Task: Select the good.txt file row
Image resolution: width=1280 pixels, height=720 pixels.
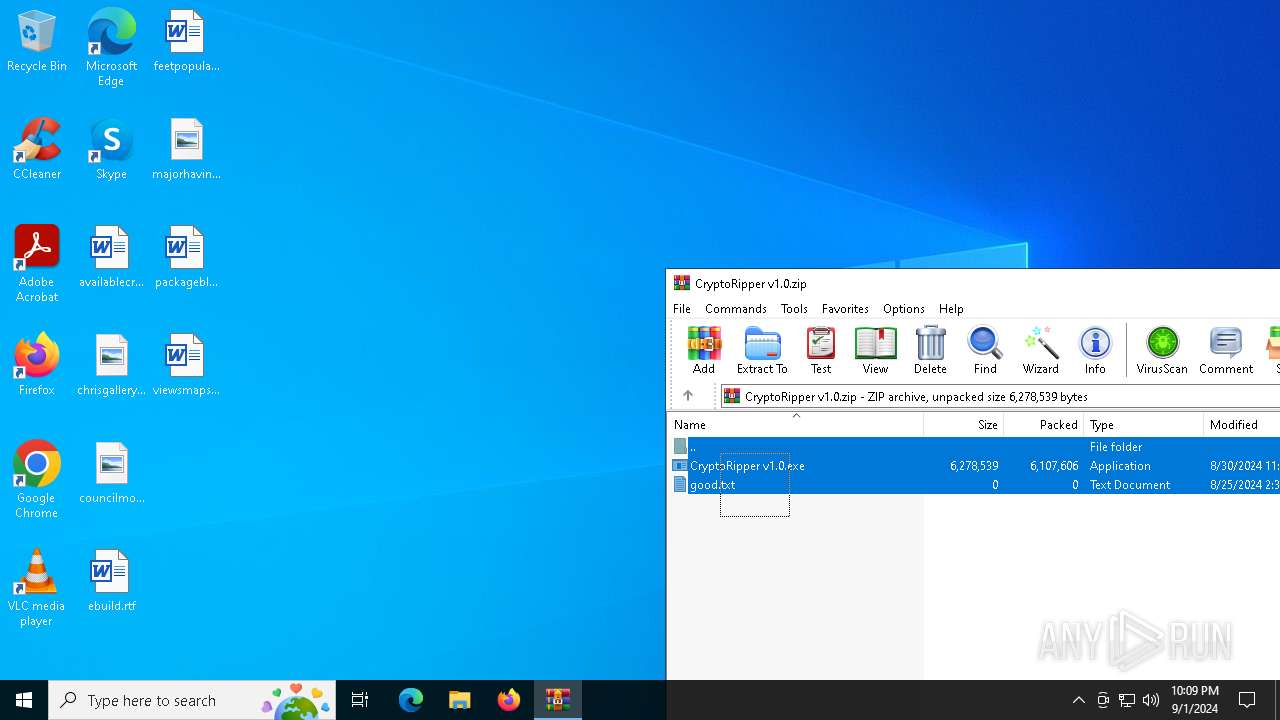Action: (x=975, y=485)
